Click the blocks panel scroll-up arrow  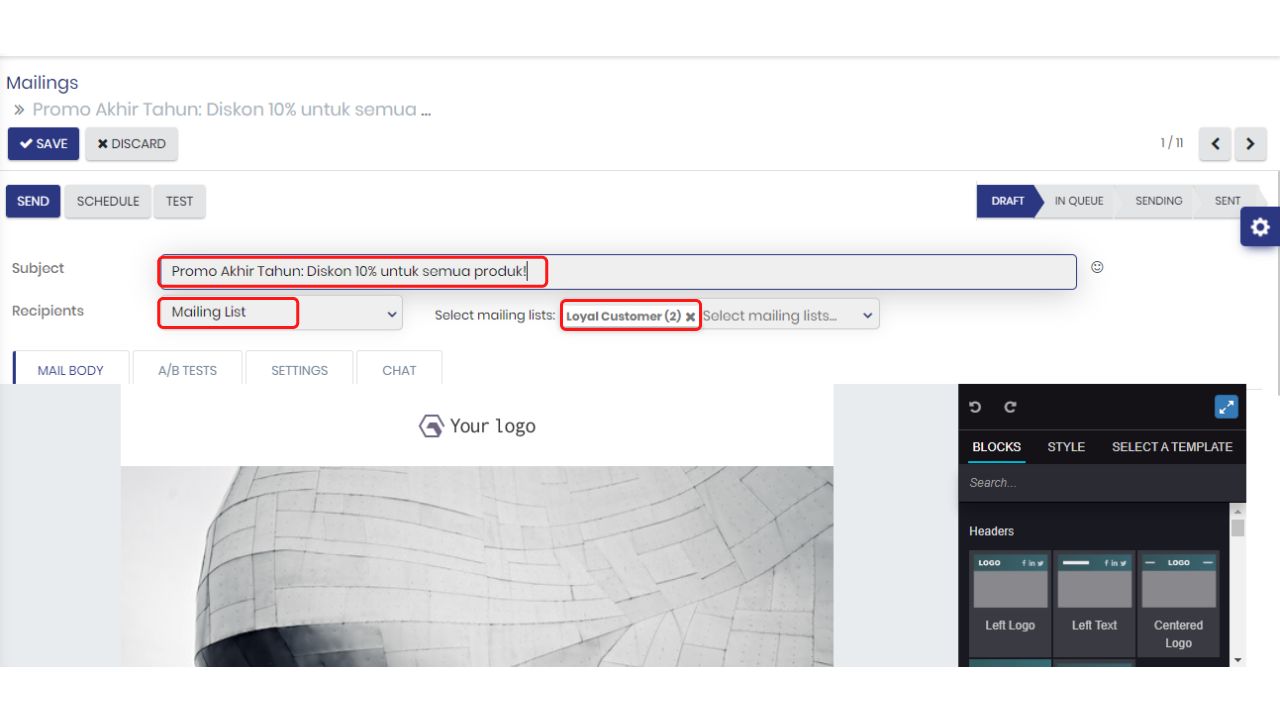click(x=1238, y=511)
